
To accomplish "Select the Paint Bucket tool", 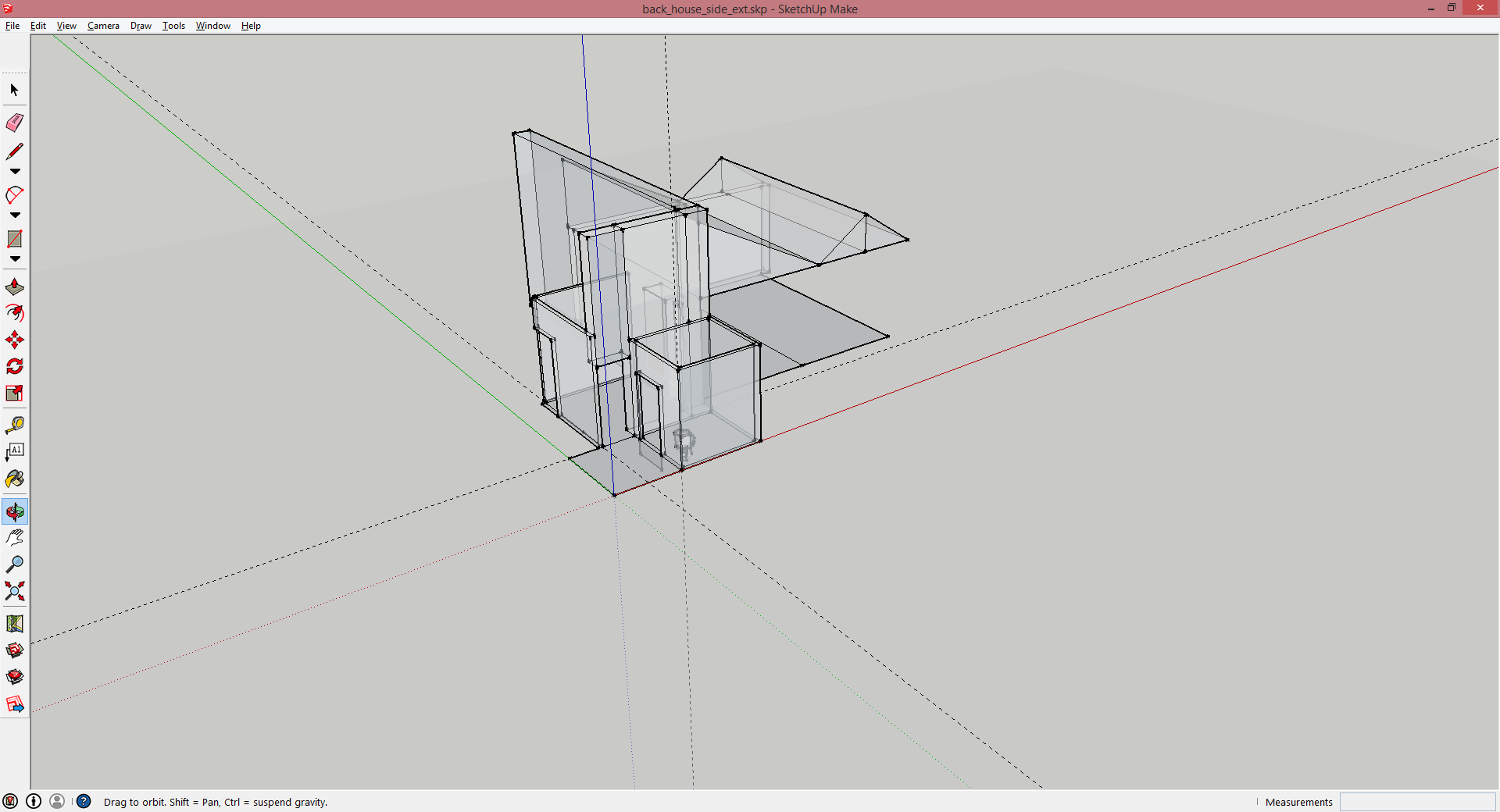I will (15, 479).
